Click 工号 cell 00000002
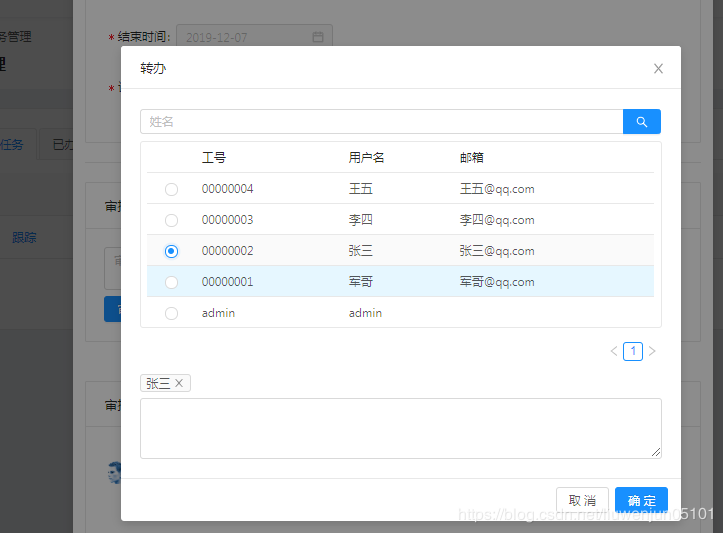Viewport: 723px width, 533px height. click(228, 251)
